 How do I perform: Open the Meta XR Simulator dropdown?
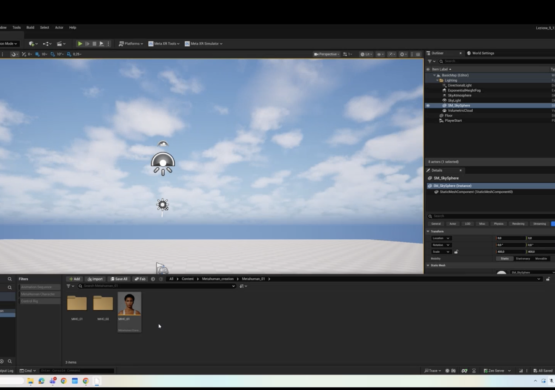(204, 44)
